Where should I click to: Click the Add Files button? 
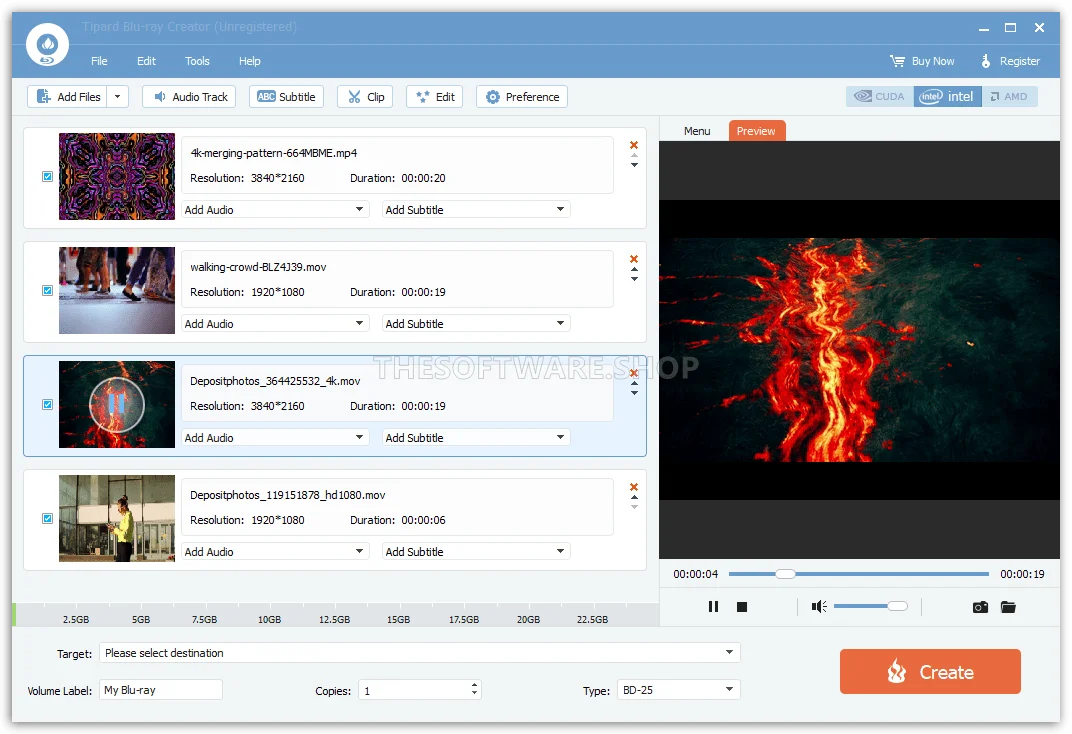tap(68, 97)
